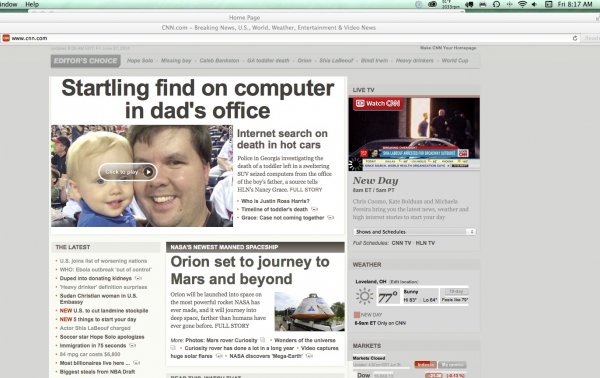Image resolution: width=600 pixels, height=378 pixels.
Task: Open the Wi-Fi menu bar icon
Action: [x=522, y=4]
